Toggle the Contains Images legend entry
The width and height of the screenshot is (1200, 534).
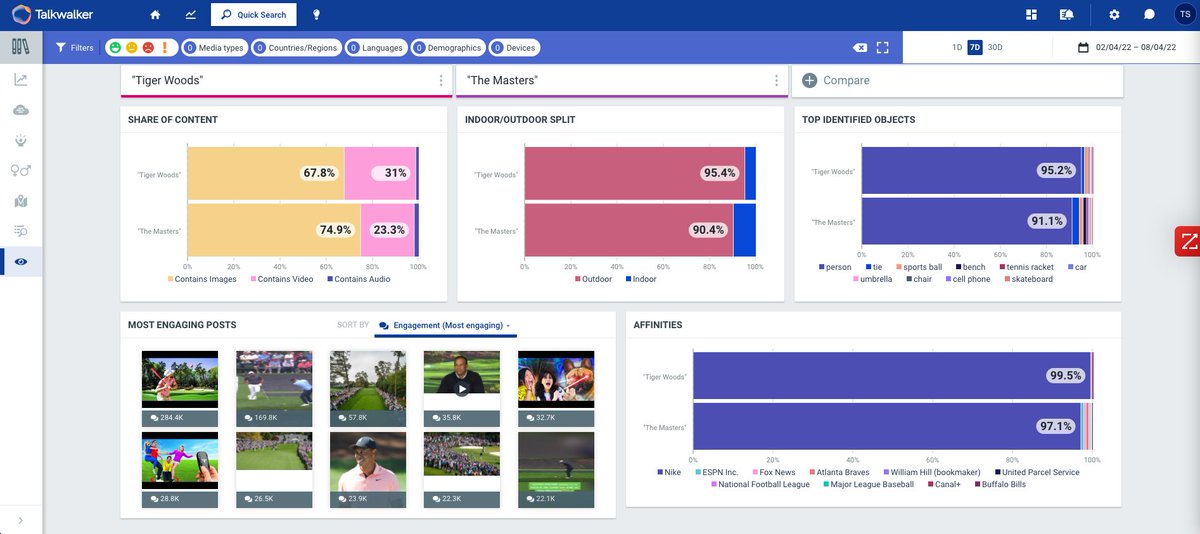click(202, 279)
